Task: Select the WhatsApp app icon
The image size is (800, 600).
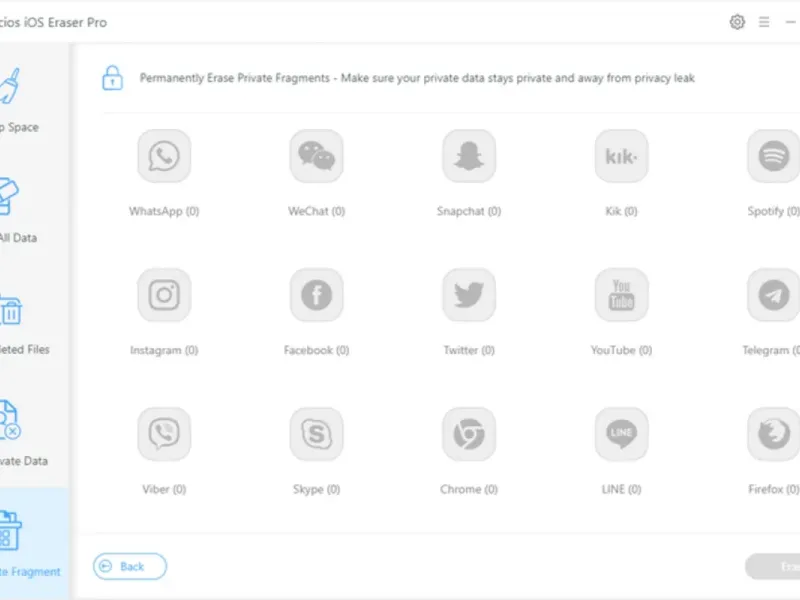Action: click(x=164, y=156)
